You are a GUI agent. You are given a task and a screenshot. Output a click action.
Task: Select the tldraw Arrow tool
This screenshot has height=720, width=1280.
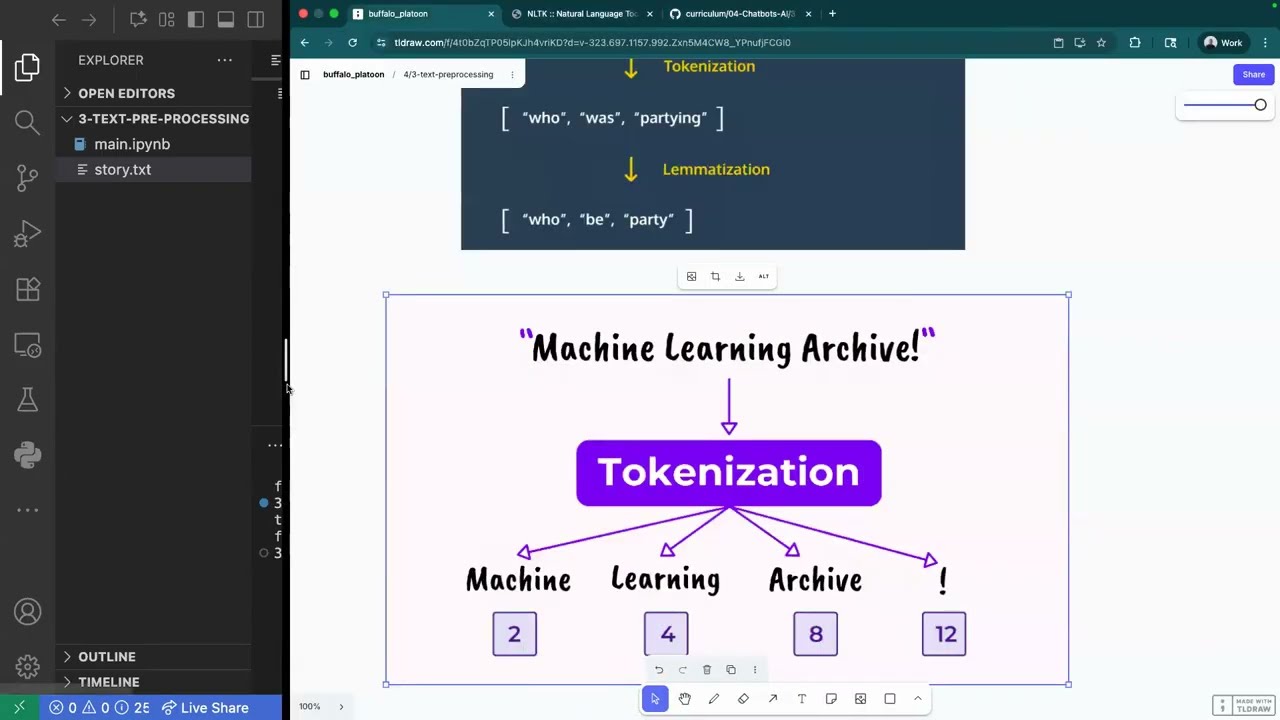click(772, 699)
